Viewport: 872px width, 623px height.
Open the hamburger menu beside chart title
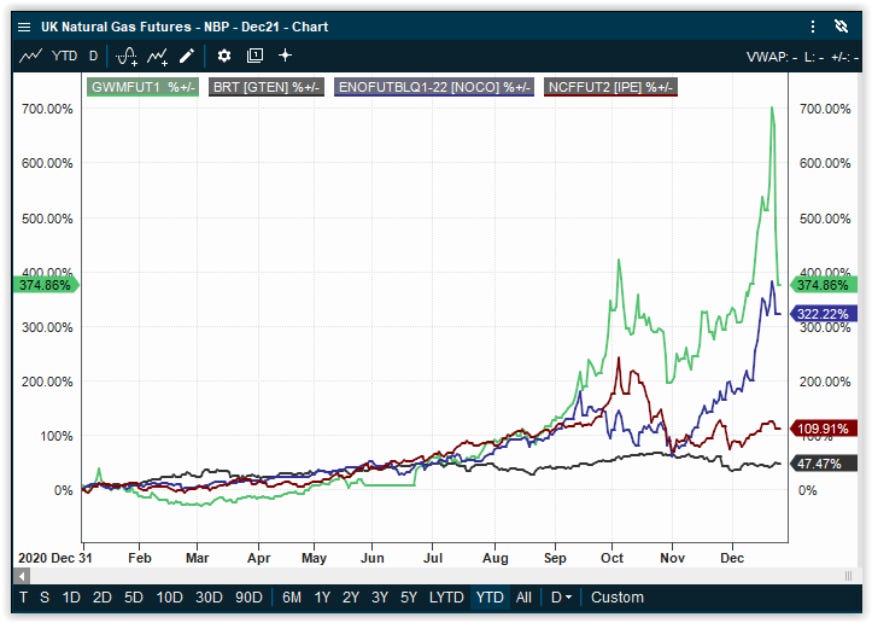(x=24, y=27)
